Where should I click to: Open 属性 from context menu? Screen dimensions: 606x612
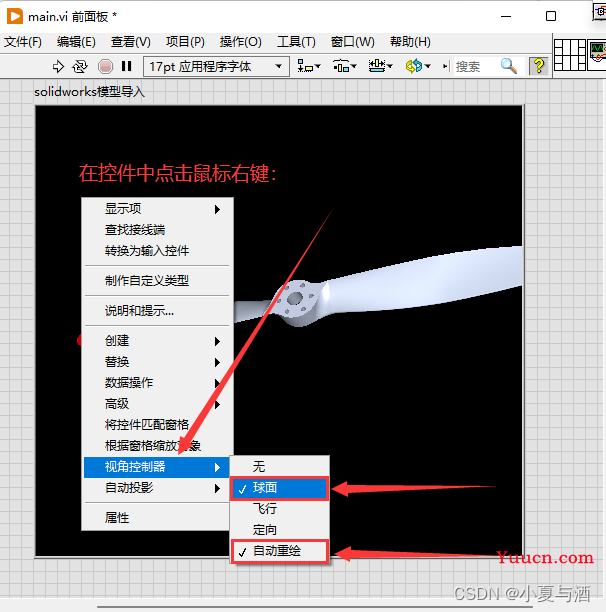click(x=157, y=518)
